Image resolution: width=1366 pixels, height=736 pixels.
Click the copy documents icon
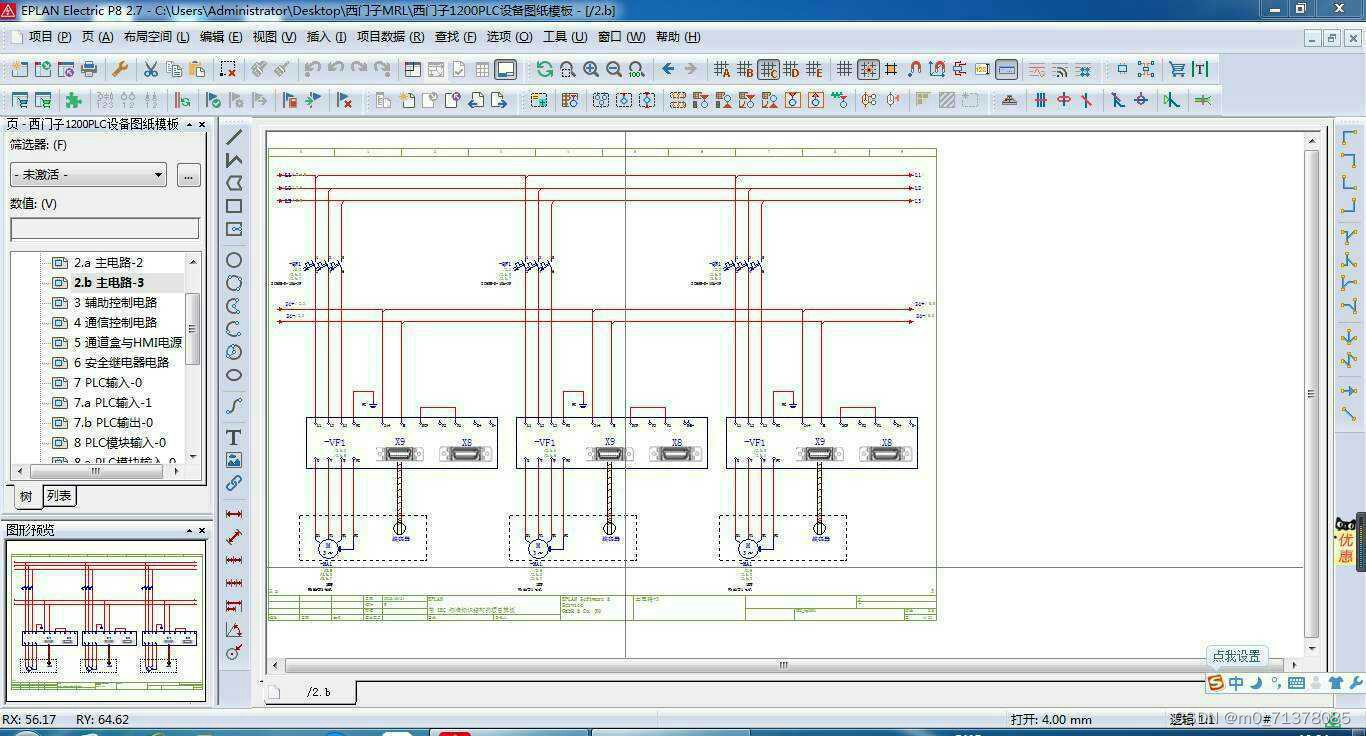[x=174, y=69]
